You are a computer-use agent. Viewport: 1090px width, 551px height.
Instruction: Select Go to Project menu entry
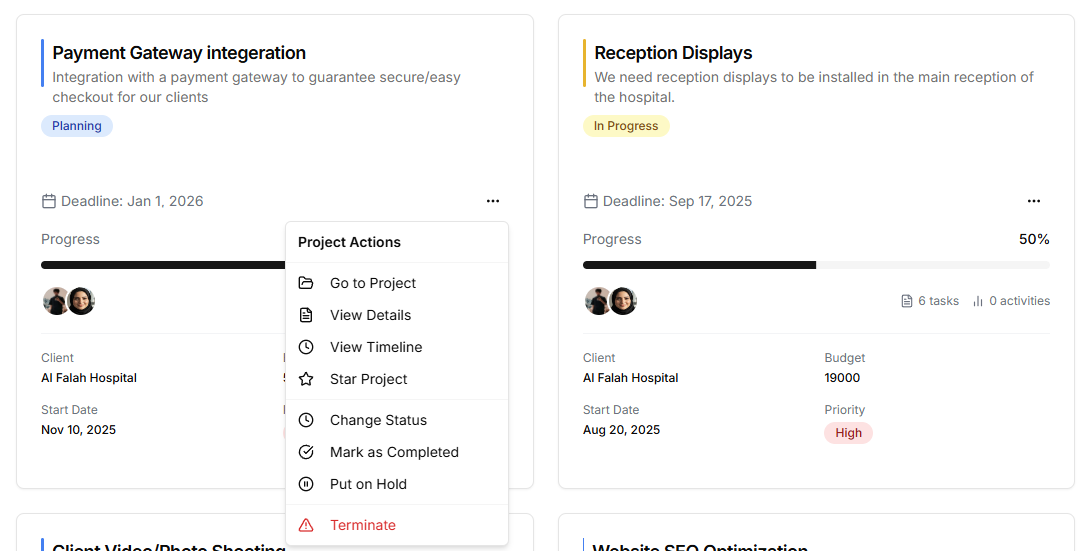372,283
